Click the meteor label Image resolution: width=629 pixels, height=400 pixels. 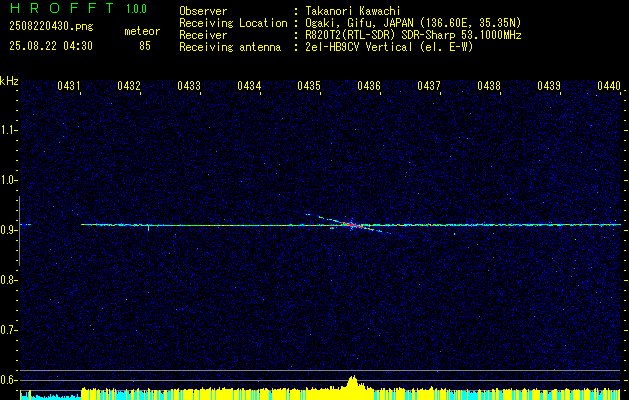142,31
